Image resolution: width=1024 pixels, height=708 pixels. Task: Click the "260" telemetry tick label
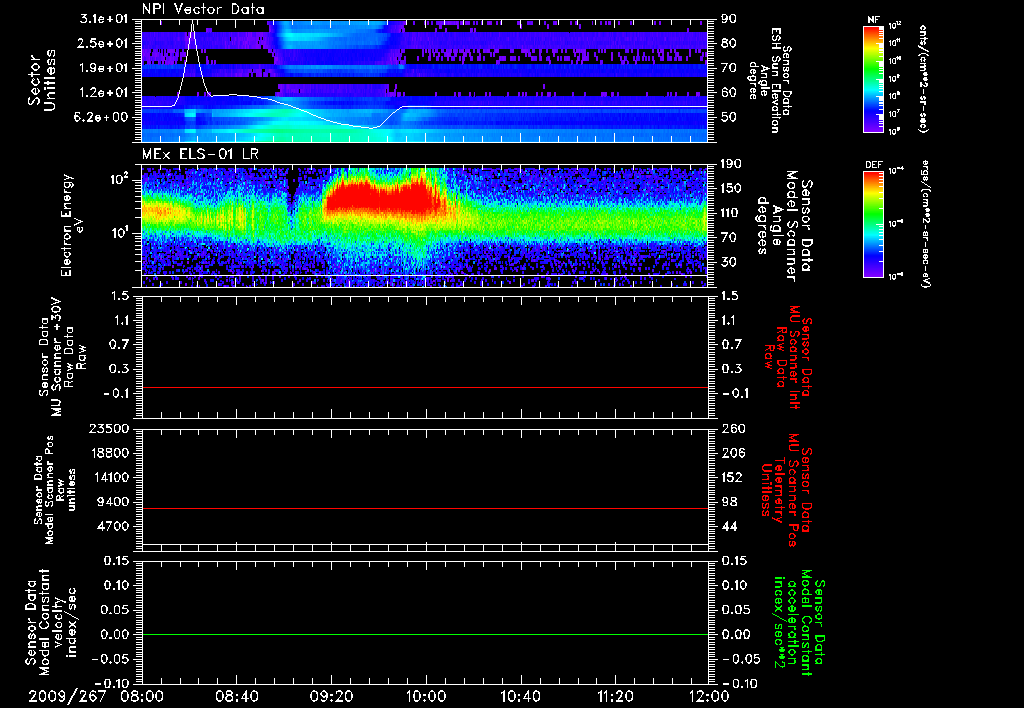(732, 429)
